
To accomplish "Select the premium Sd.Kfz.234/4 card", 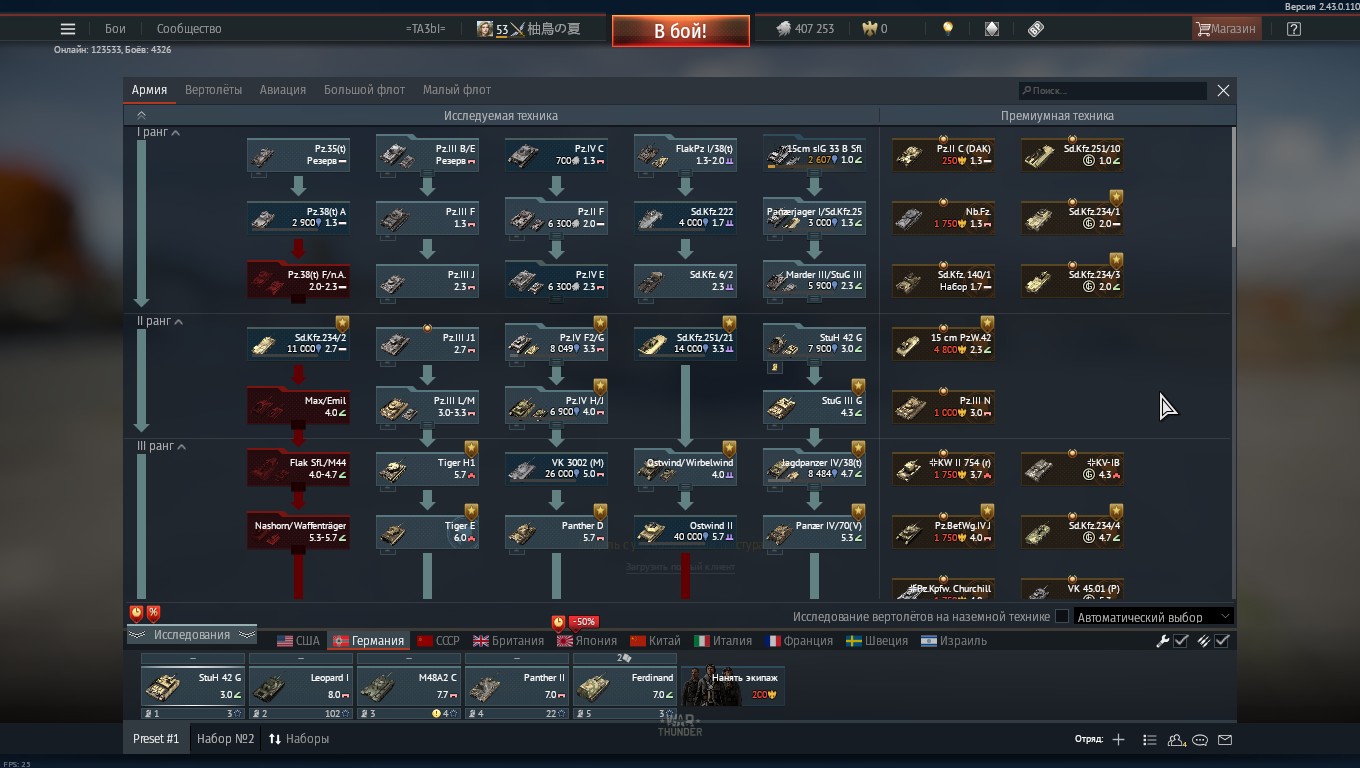I will pyautogui.click(x=1072, y=531).
